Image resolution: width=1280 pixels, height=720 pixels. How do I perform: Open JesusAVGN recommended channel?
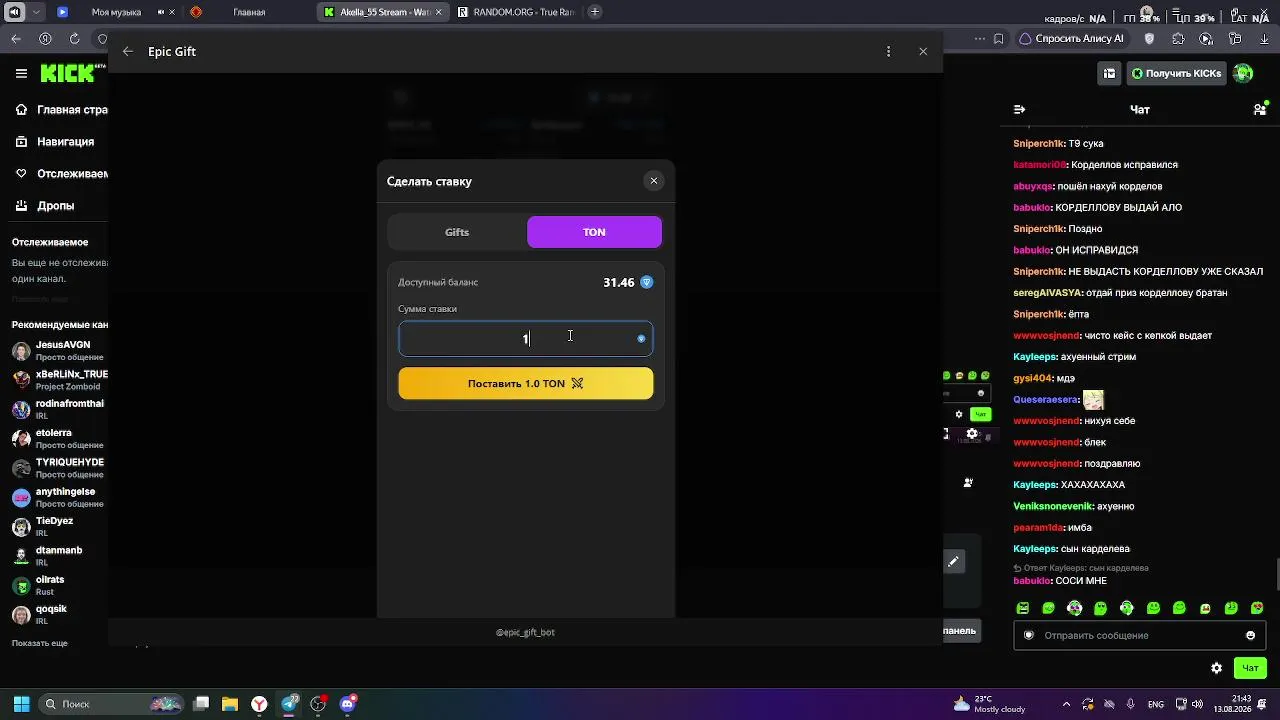point(58,351)
